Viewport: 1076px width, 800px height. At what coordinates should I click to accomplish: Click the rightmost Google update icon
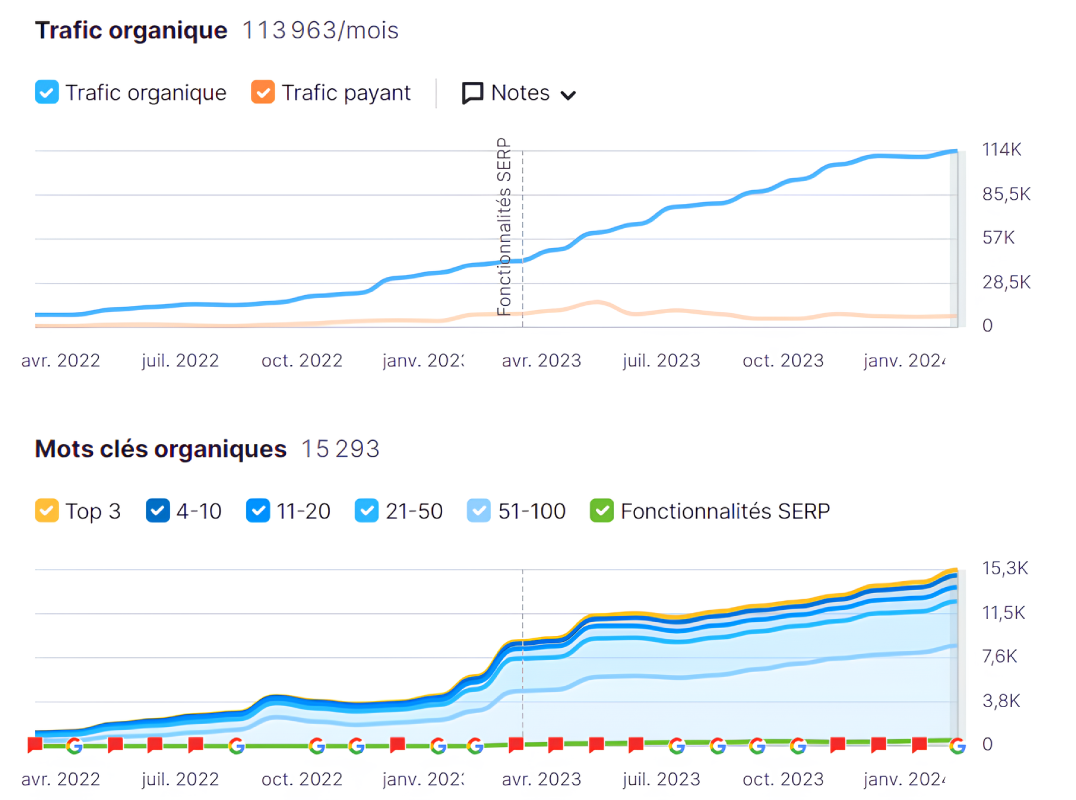point(957,745)
